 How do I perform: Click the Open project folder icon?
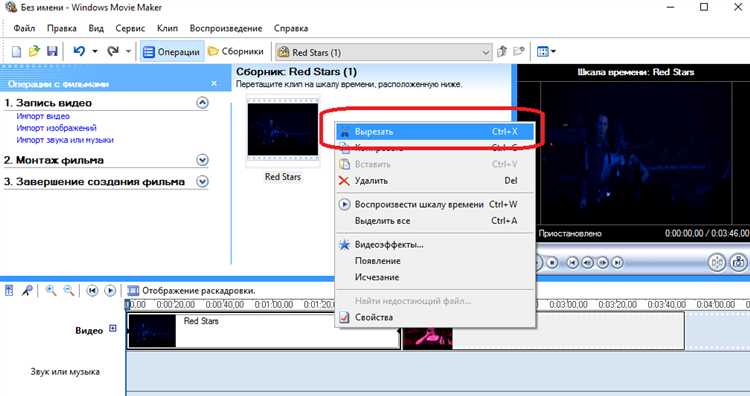coord(34,51)
